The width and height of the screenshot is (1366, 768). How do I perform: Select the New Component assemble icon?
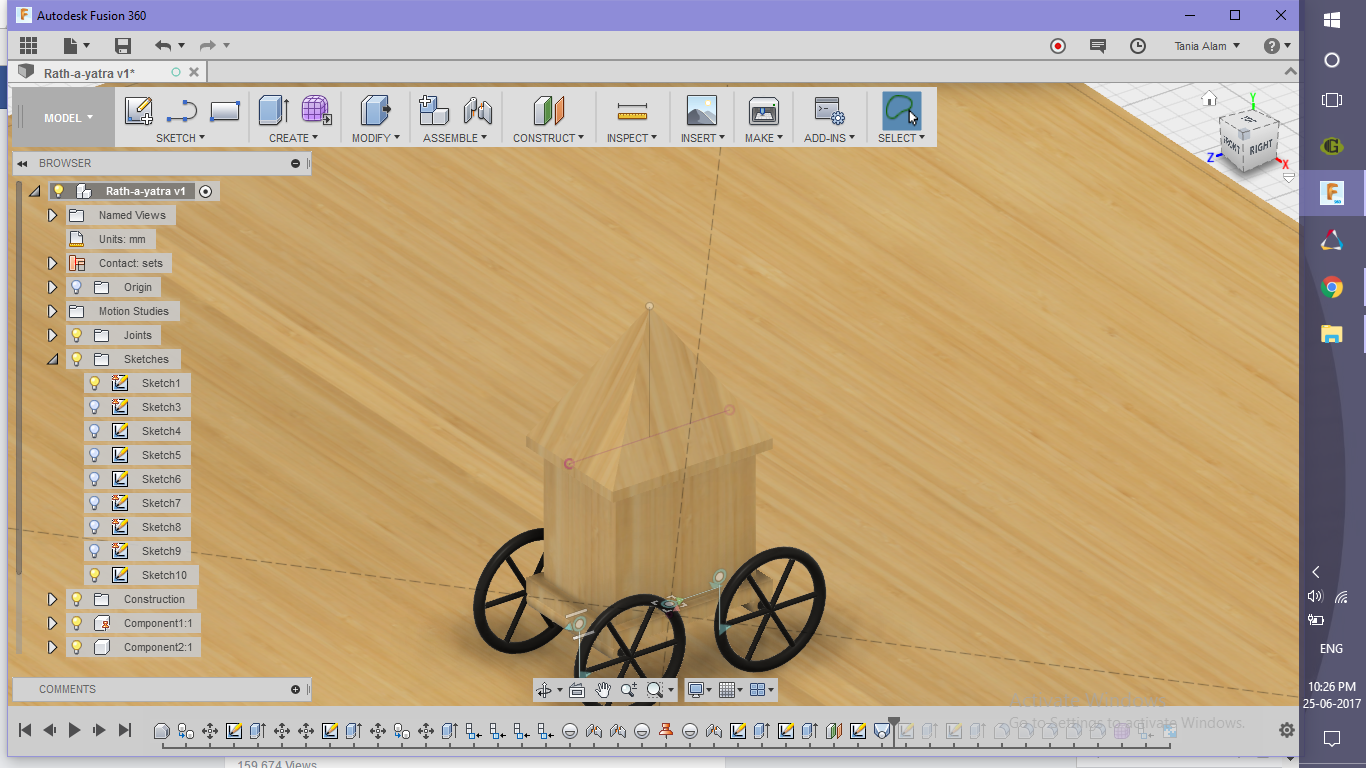click(433, 110)
